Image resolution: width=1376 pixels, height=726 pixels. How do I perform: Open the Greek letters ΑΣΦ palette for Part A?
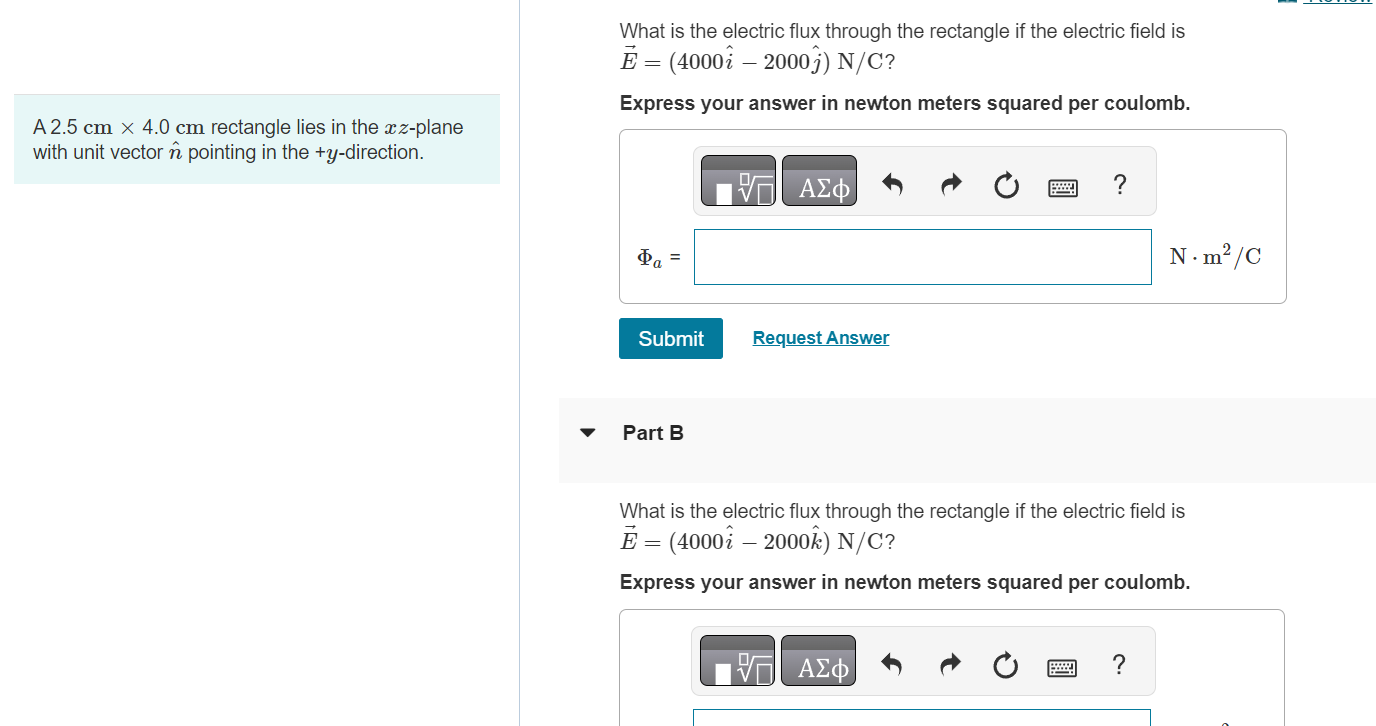point(818,181)
